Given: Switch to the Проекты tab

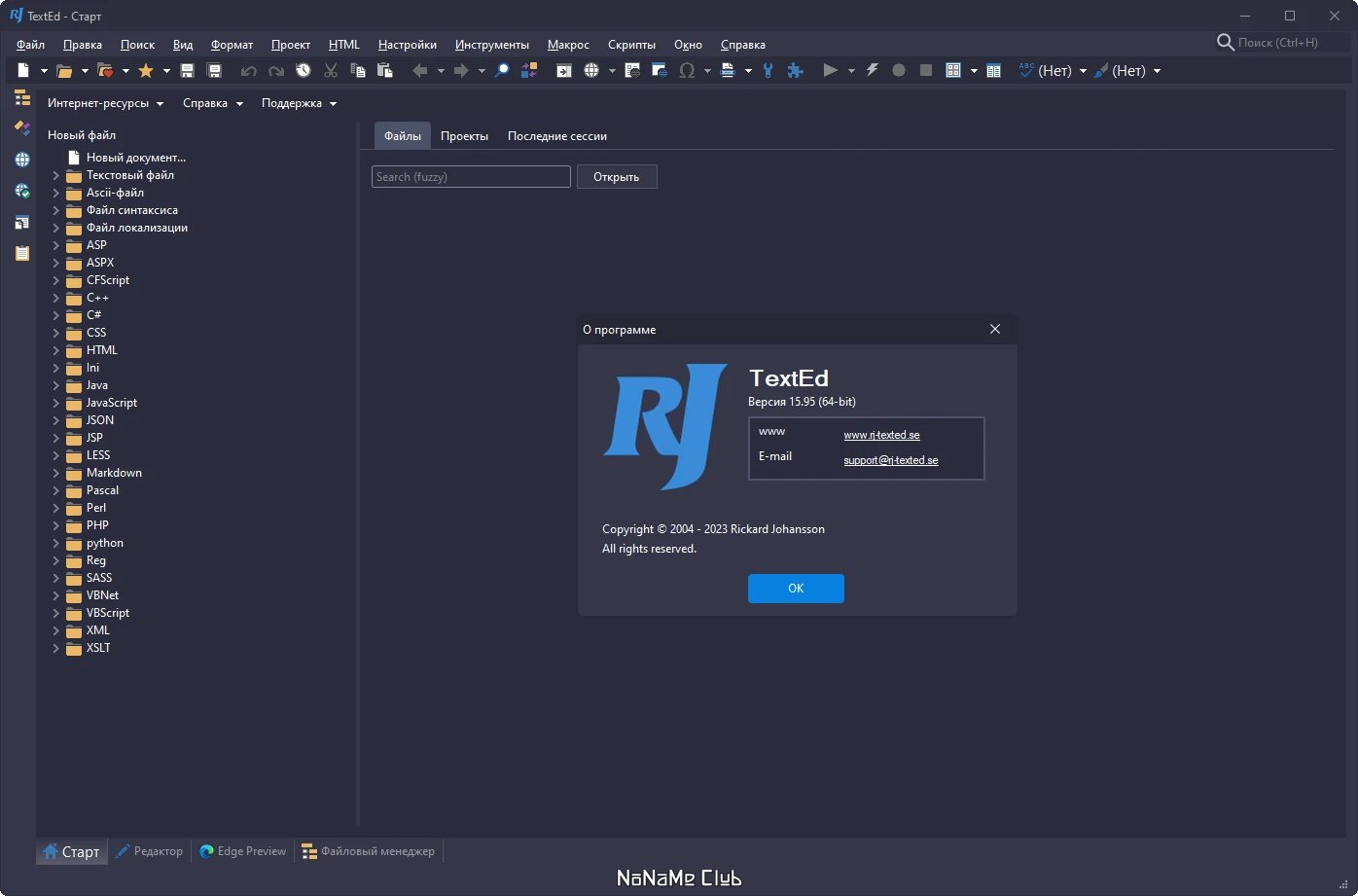Looking at the screenshot, I should pos(464,136).
